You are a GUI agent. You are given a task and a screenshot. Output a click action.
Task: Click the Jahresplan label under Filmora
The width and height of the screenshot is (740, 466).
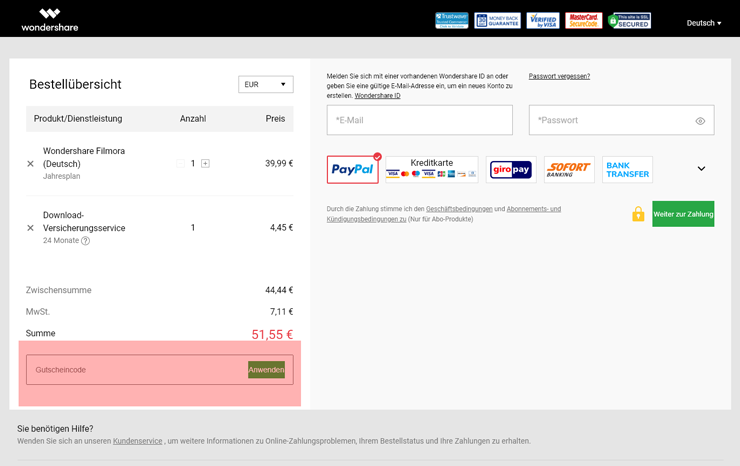coord(62,176)
